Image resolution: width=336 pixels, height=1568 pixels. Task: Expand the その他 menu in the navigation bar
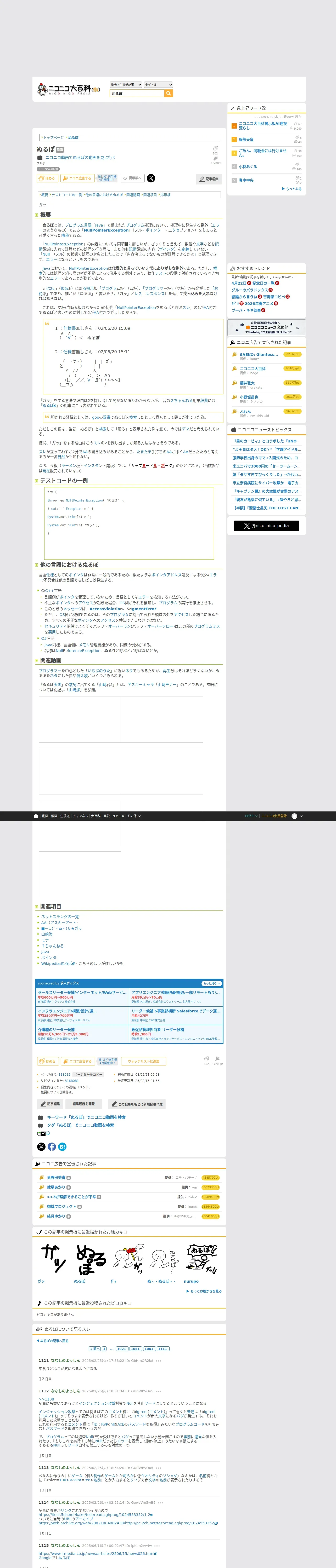click(133, 816)
